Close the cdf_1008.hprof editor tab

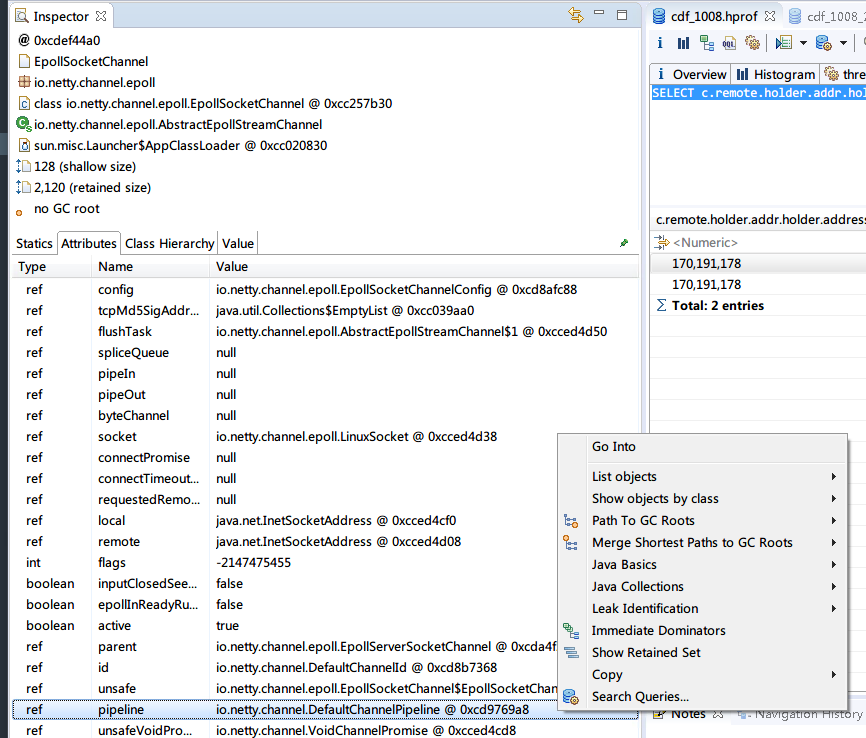click(770, 16)
